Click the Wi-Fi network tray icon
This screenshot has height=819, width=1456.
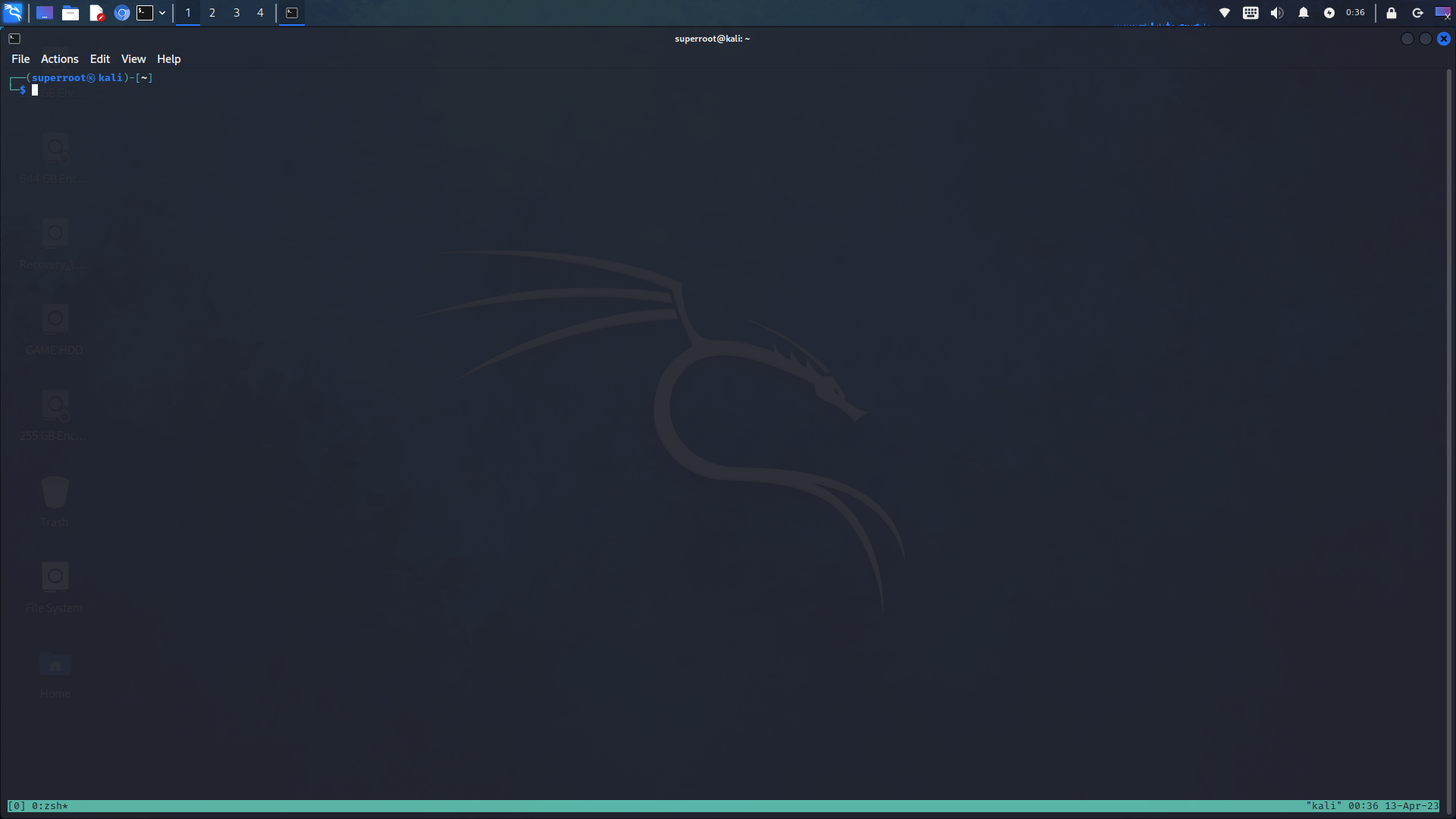[x=1224, y=13]
